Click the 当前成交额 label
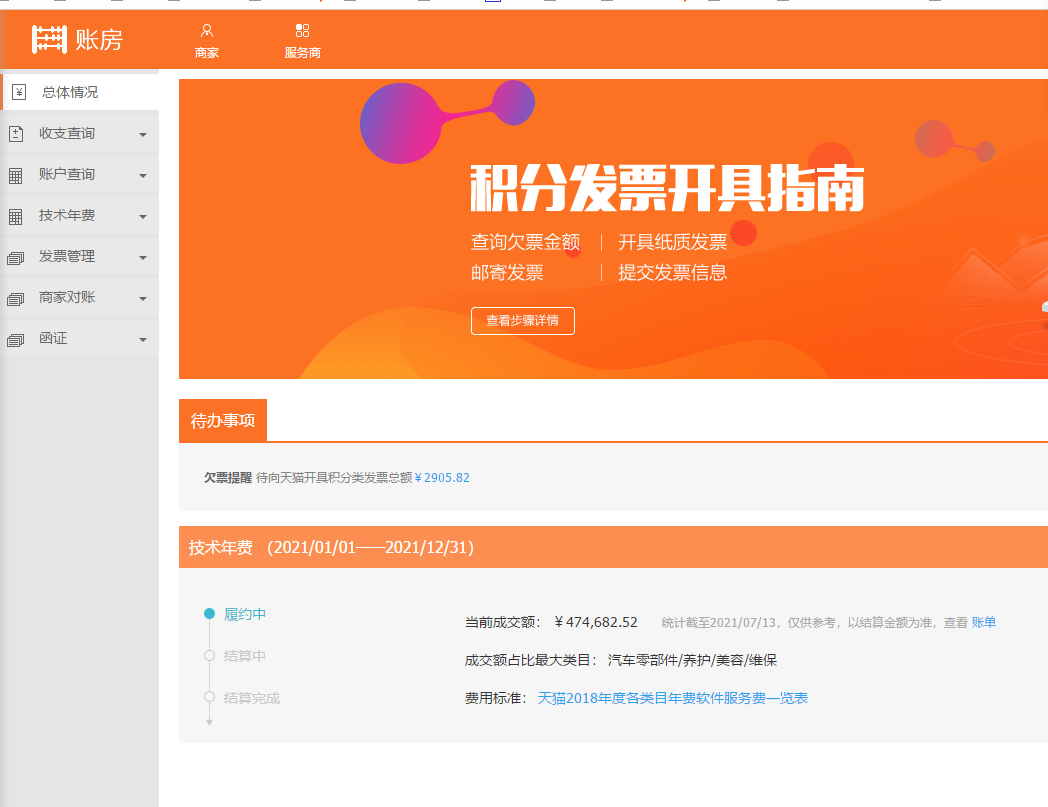 (x=503, y=622)
